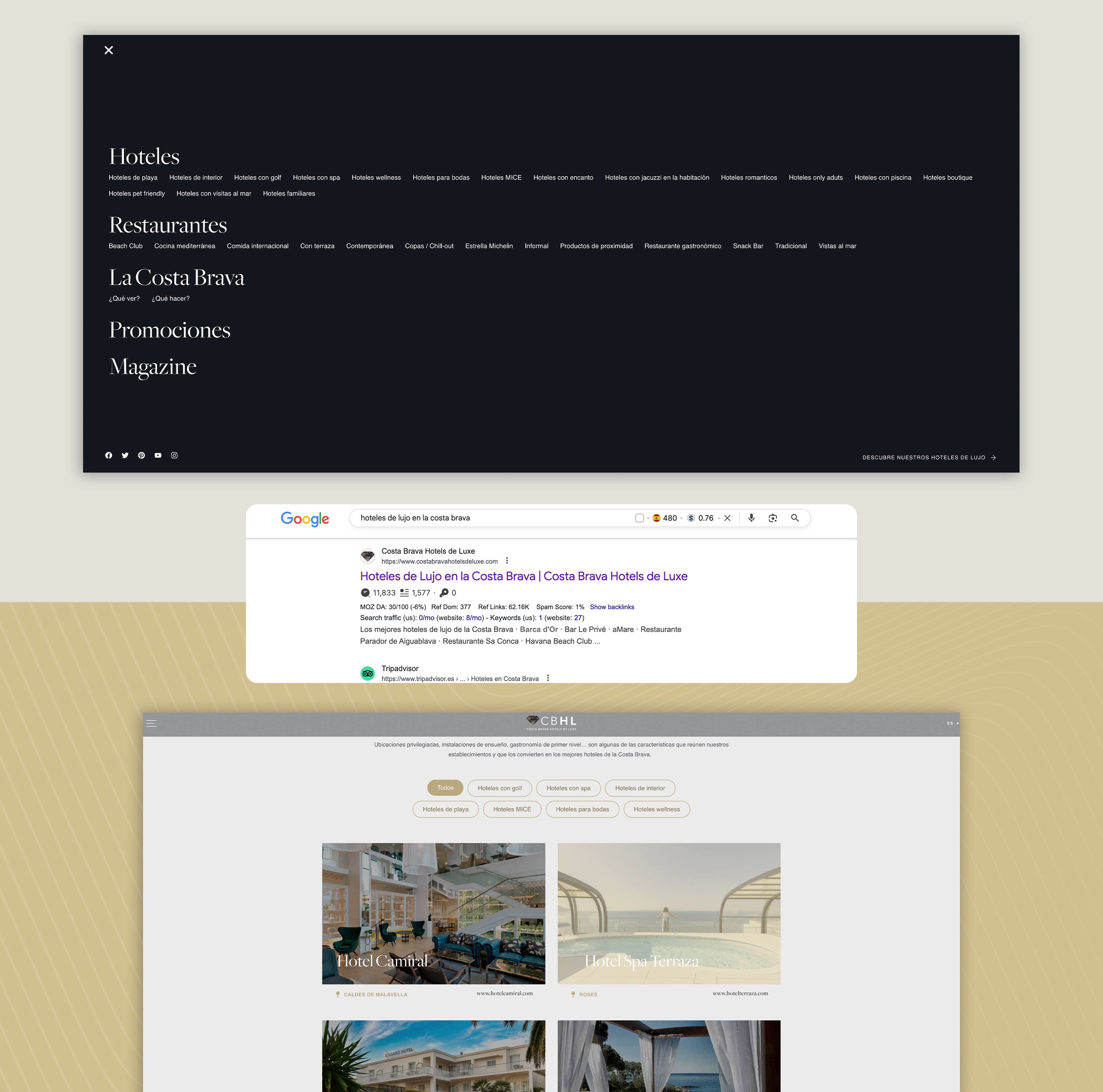1103x1092 pixels.
Task: Open the Magazine menu item
Action: pyautogui.click(x=153, y=367)
